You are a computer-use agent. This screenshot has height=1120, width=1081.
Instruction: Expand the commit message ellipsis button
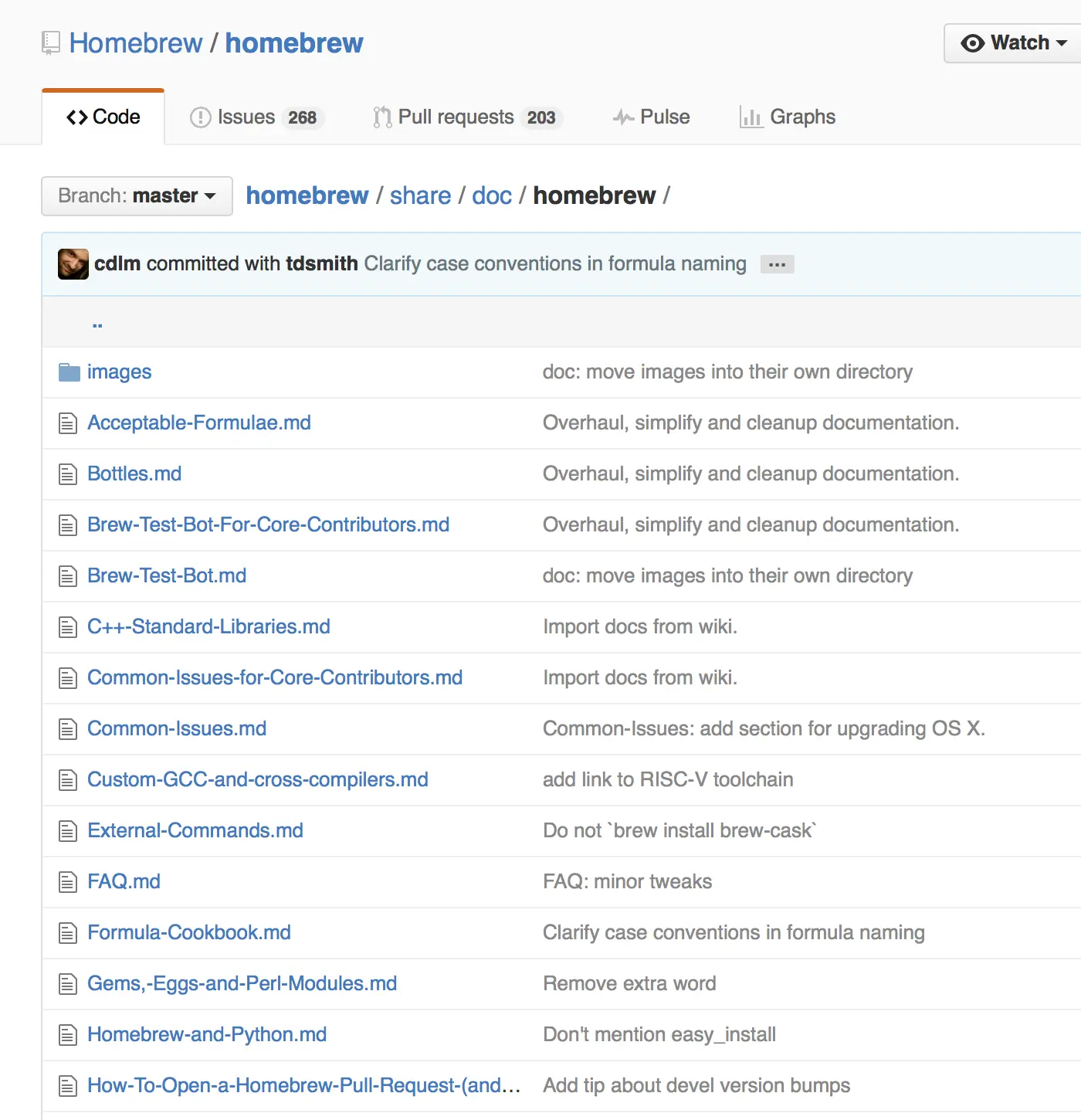[777, 264]
